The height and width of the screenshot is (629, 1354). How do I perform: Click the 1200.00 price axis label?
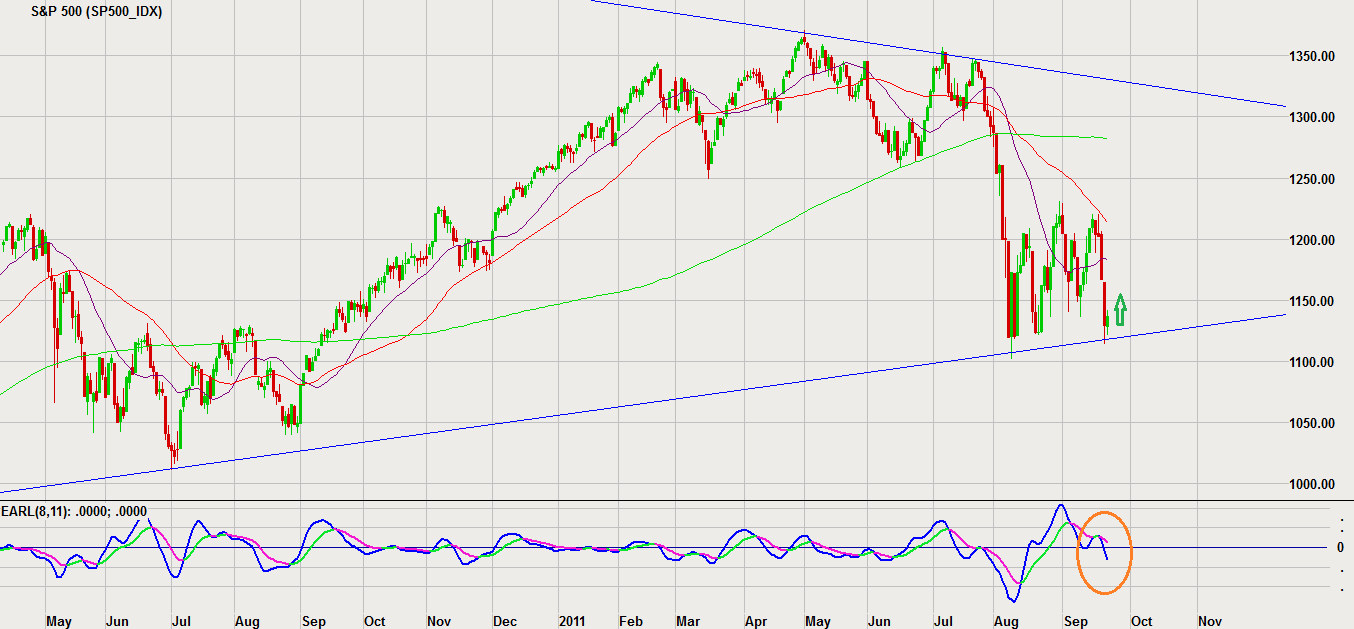click(1313, 240)
